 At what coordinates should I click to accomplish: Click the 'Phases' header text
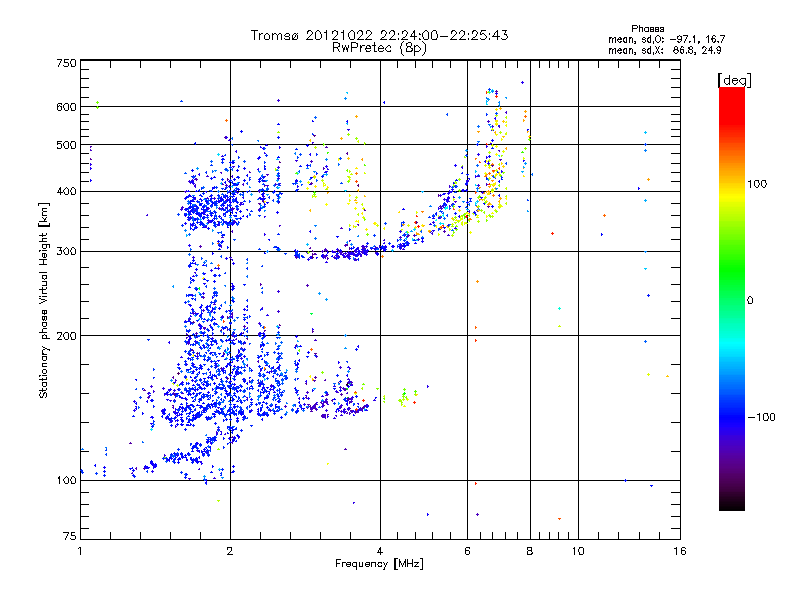tap(647, 29)
